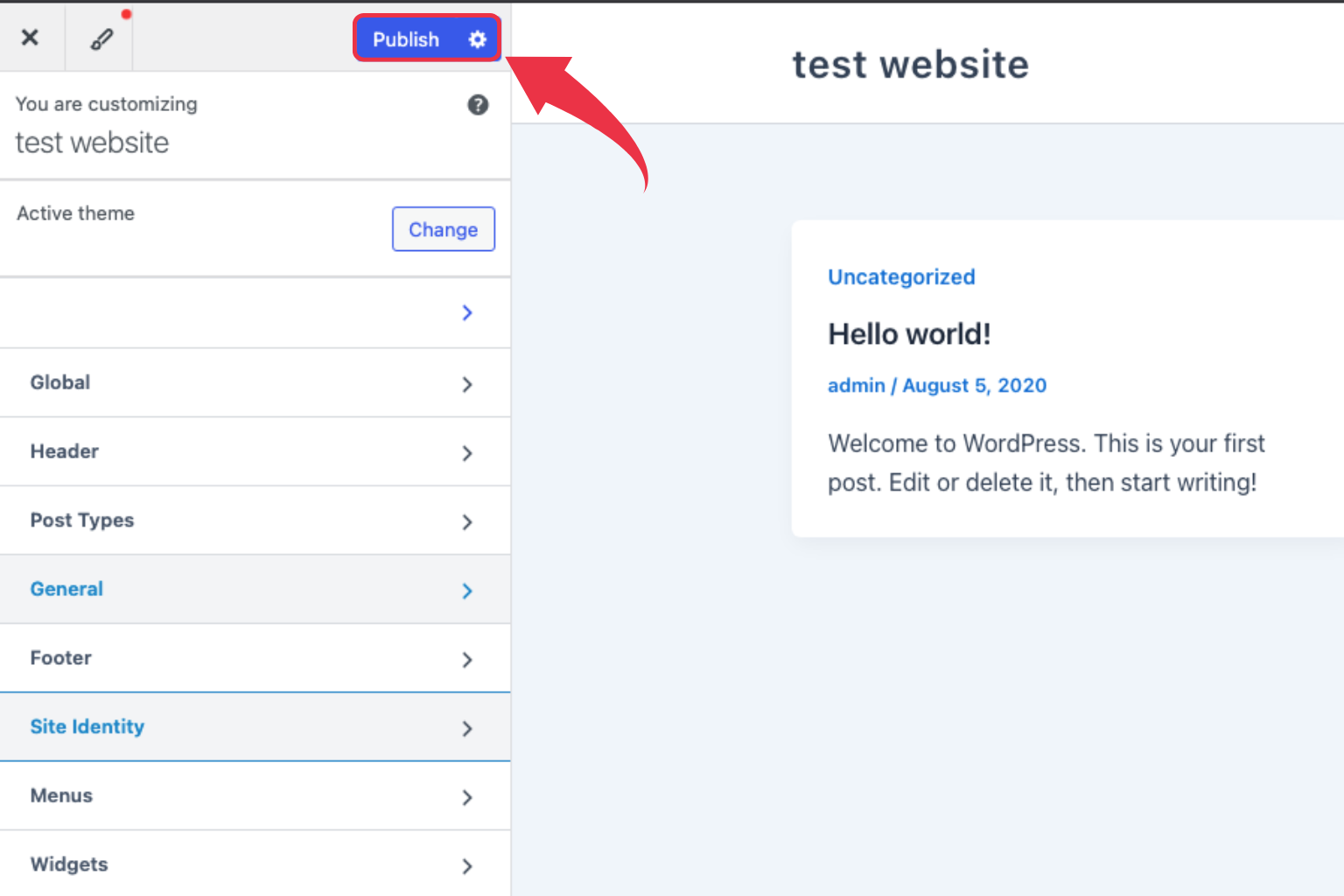Click the Uncategorized category link
Screen dimensions: 1344x896
tap(901, 277)
